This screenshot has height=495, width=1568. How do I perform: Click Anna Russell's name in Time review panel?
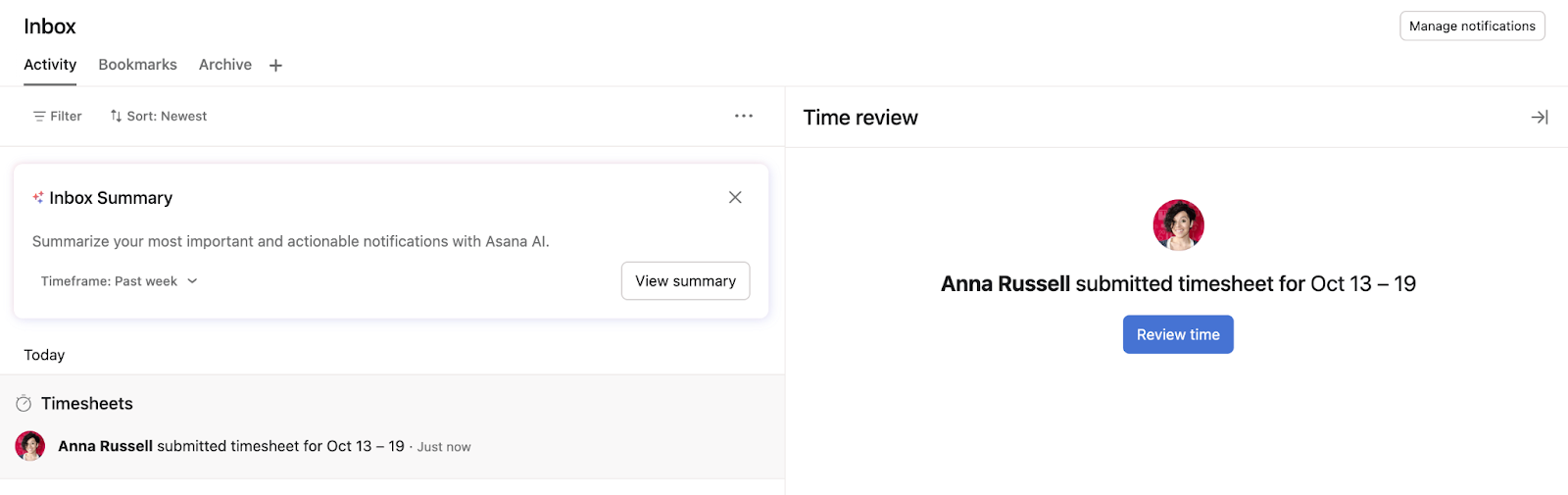coord(1005,284)
